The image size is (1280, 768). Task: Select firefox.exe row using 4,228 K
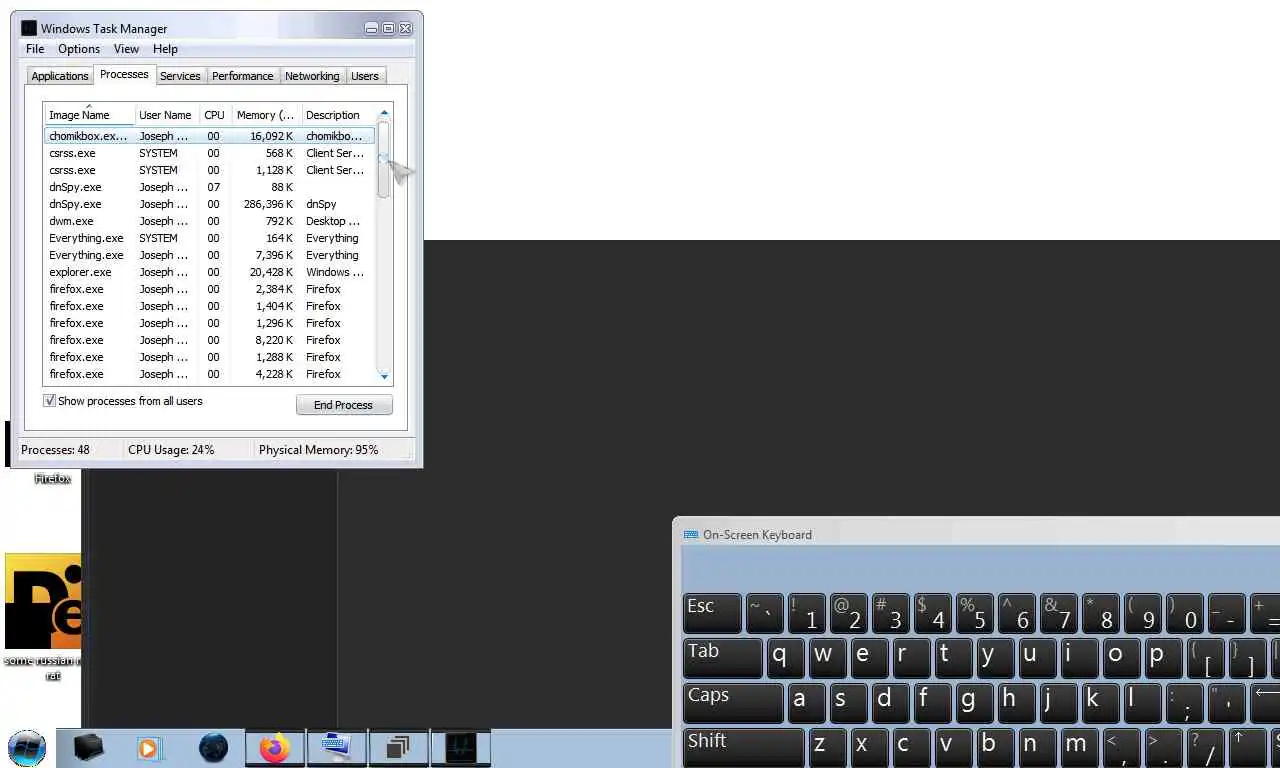pos(209,374)
